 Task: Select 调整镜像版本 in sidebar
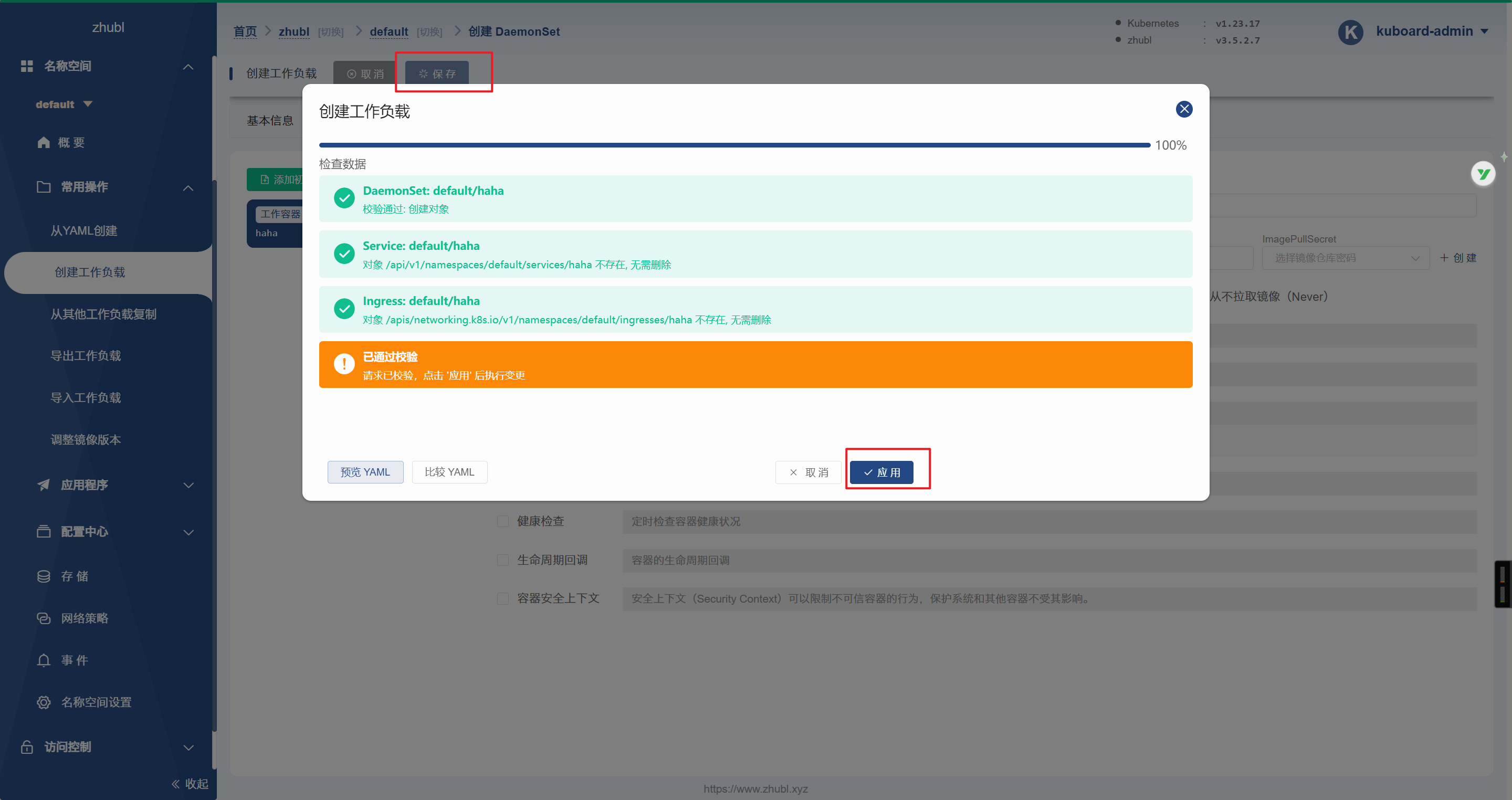[86, 439]
